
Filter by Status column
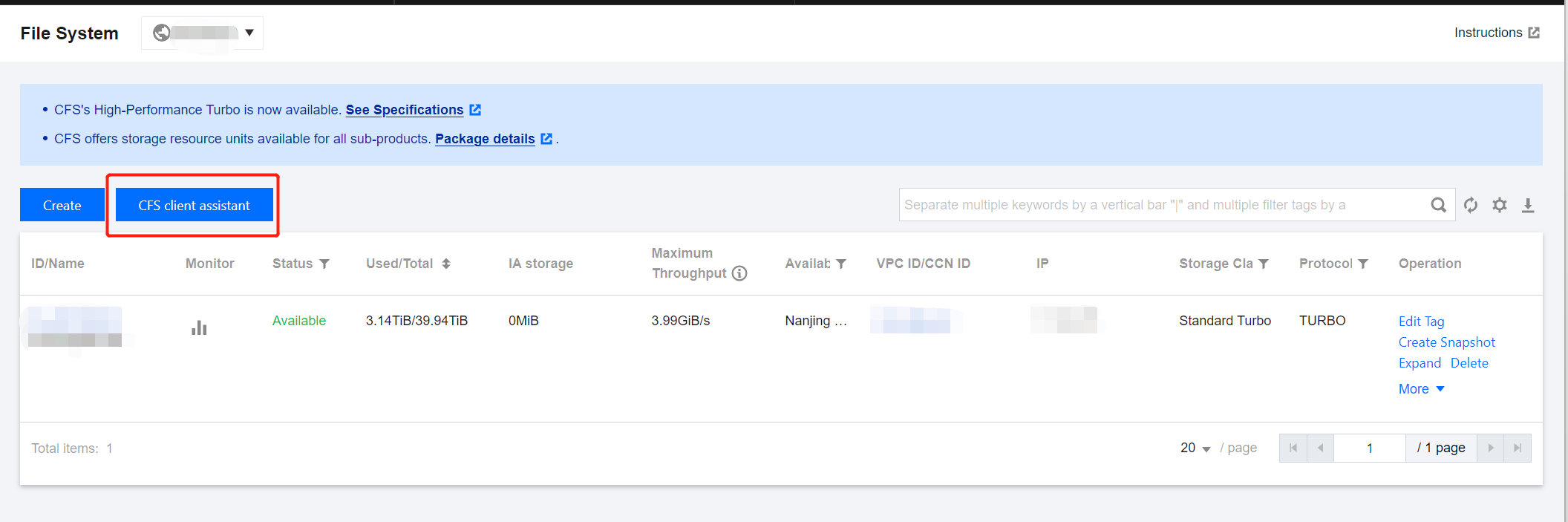(x=324, y=264)
